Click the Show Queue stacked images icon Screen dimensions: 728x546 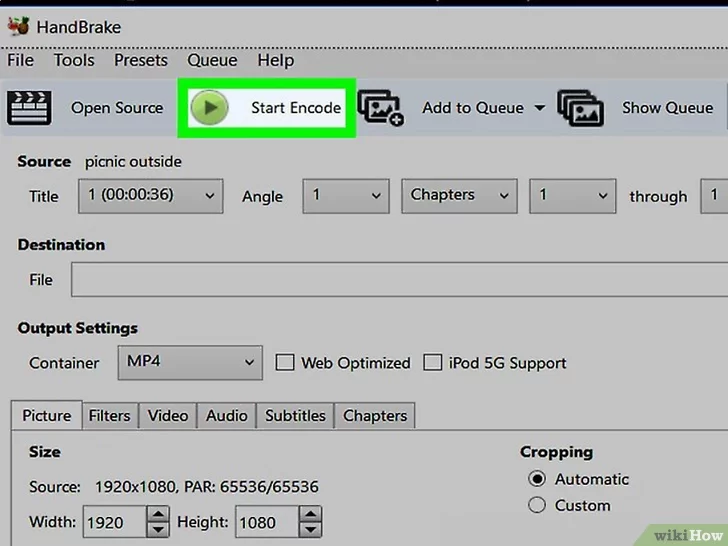[580, 108]
